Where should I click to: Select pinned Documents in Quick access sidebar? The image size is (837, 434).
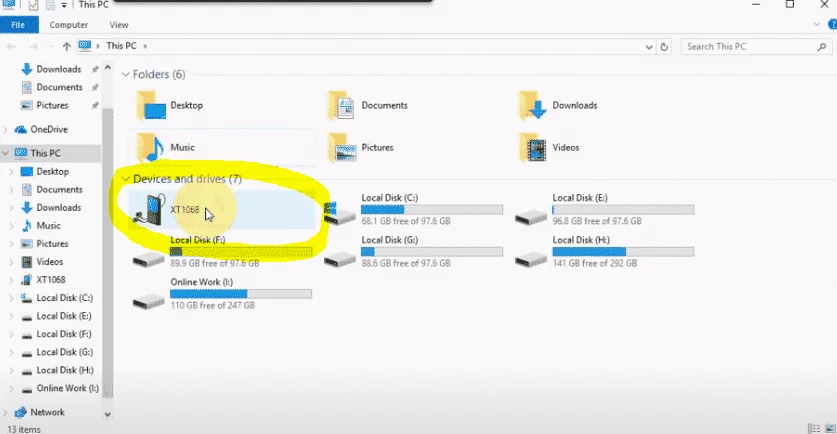coord(59,88)
